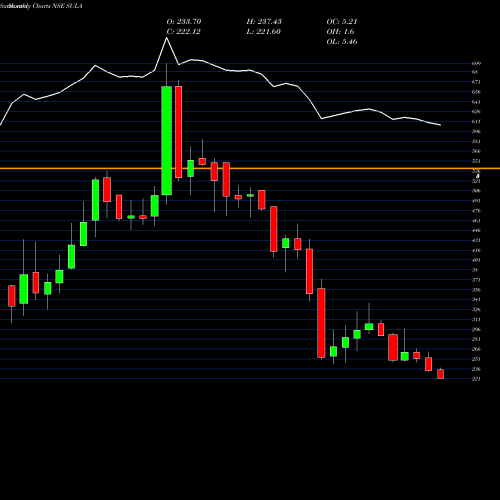This screenshot has width=500, height=500.
Task: Click the '611' price axis label
Action: [x=476, y=122]
